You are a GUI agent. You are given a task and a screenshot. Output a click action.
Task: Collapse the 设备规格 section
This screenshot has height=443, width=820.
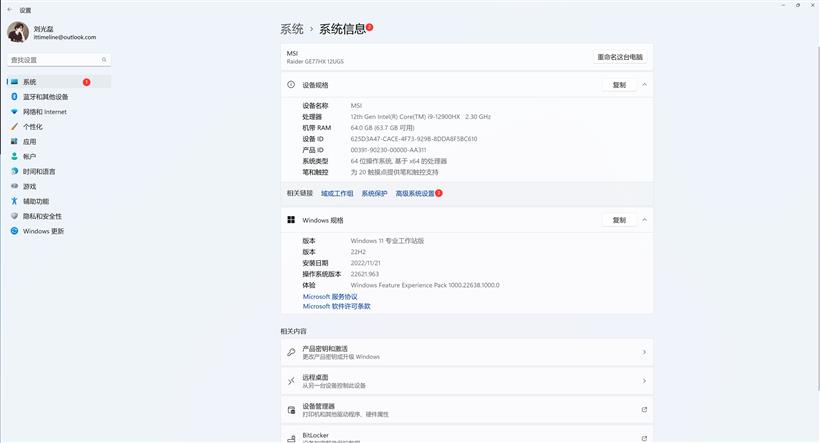pos(644,85)
